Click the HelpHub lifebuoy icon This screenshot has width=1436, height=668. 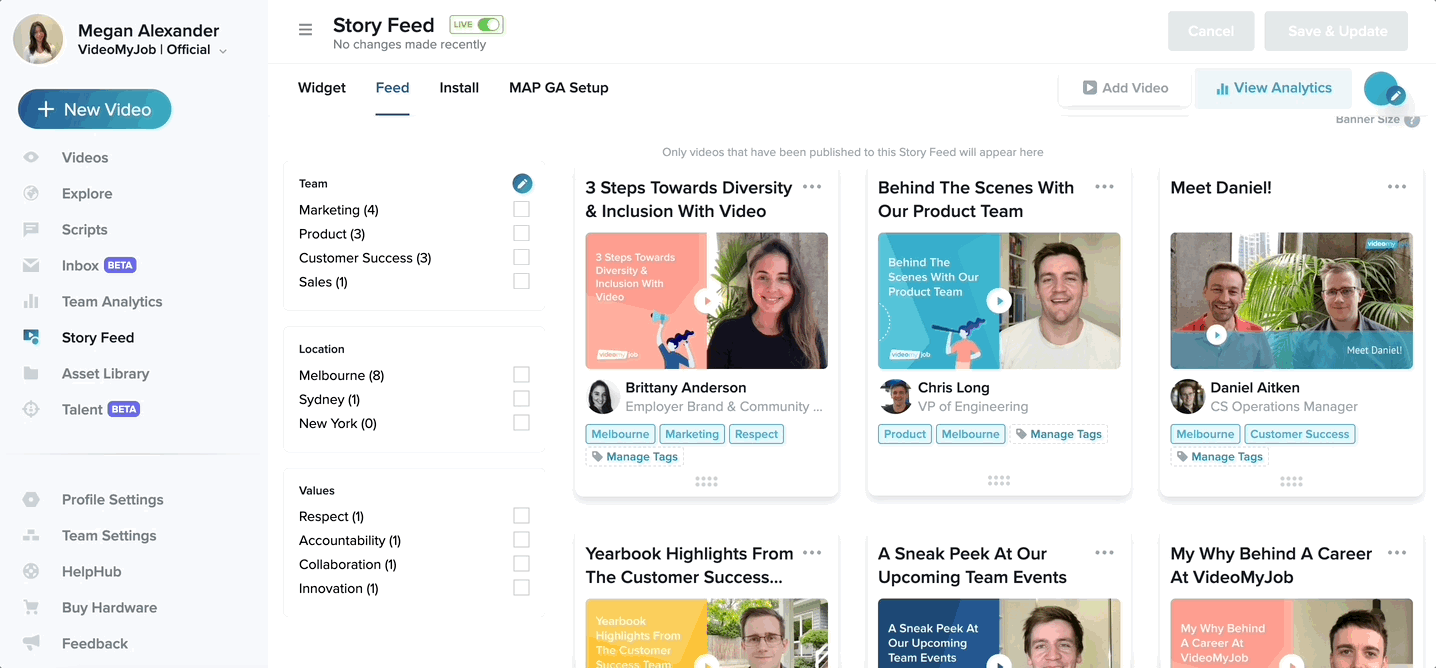pos(31,571)
